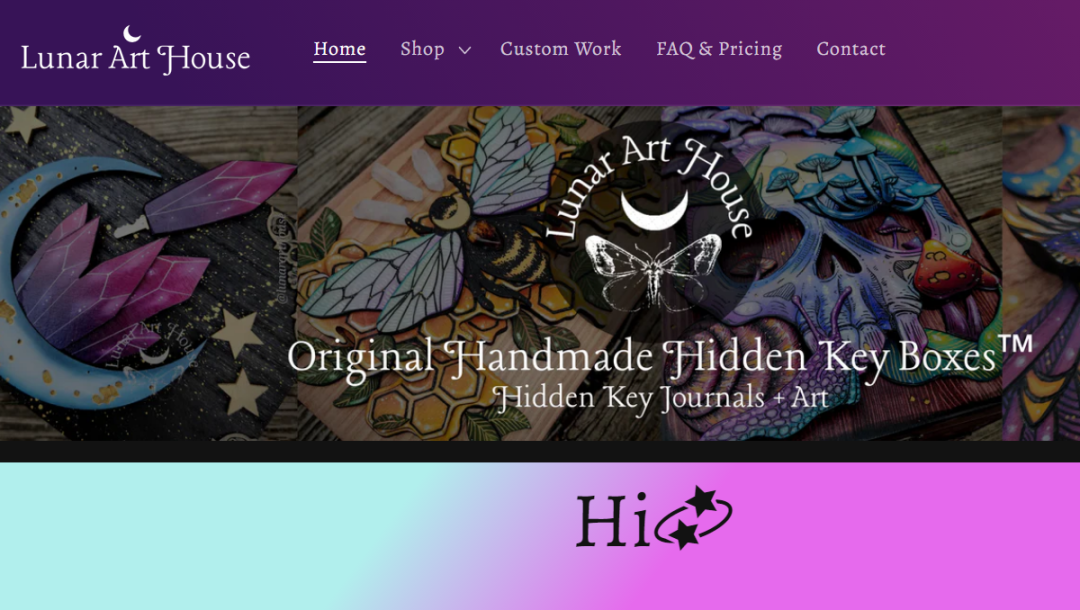Click the Hi heading text
1080x610 pixels.
click(612, 520)
